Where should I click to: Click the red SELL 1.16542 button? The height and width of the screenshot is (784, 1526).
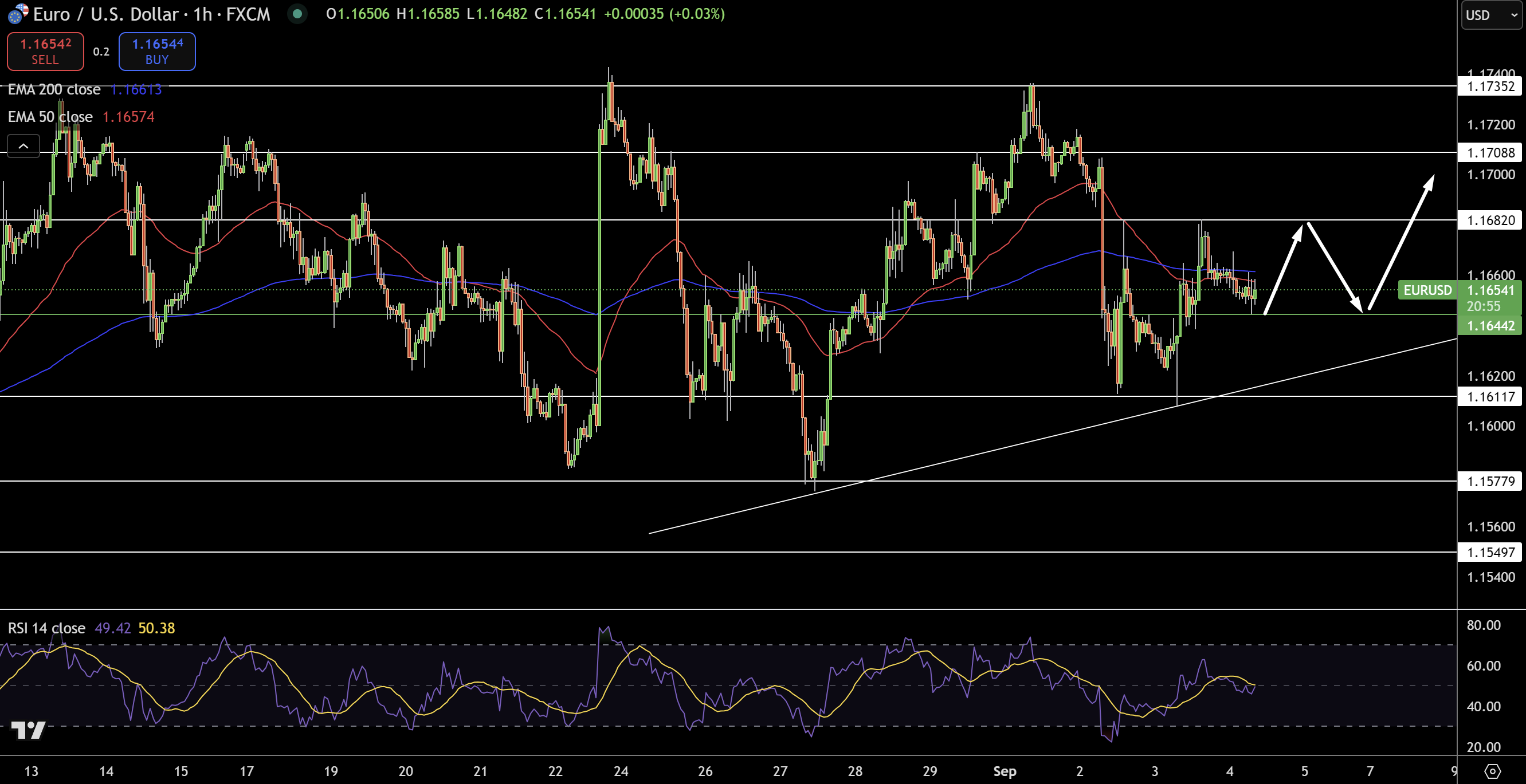[45, 52]
